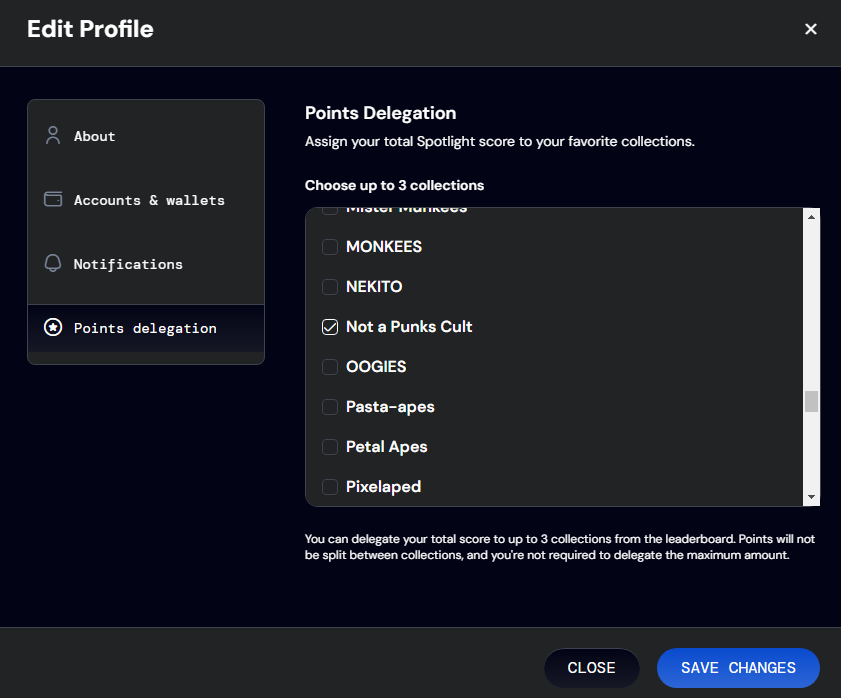This screenshot has width=841, height=698.
Task: Click the Accounts & wallets wallet icon
Action: pos(53,199)
